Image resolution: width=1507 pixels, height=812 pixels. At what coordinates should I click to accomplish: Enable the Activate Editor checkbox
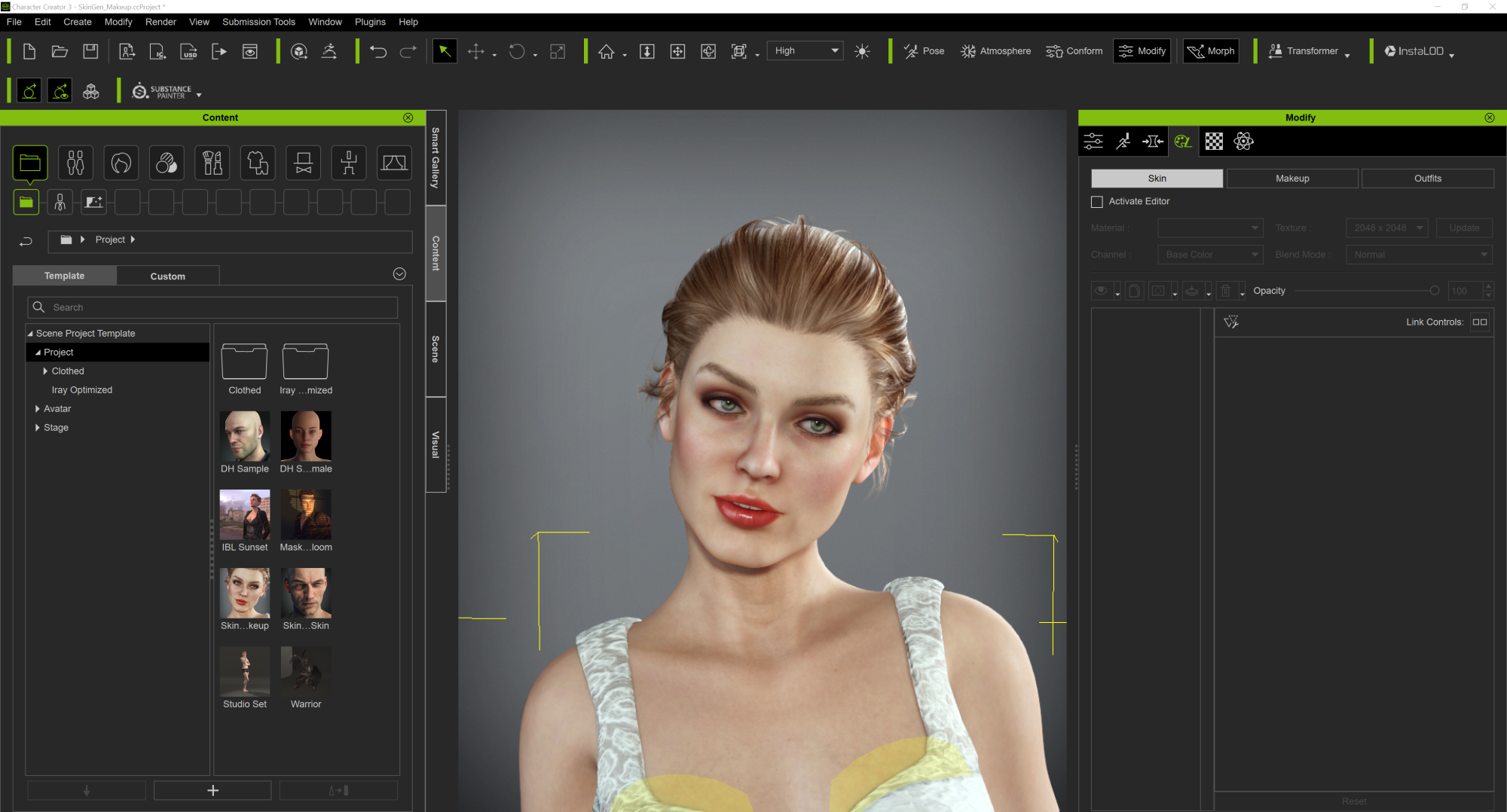1097,202
